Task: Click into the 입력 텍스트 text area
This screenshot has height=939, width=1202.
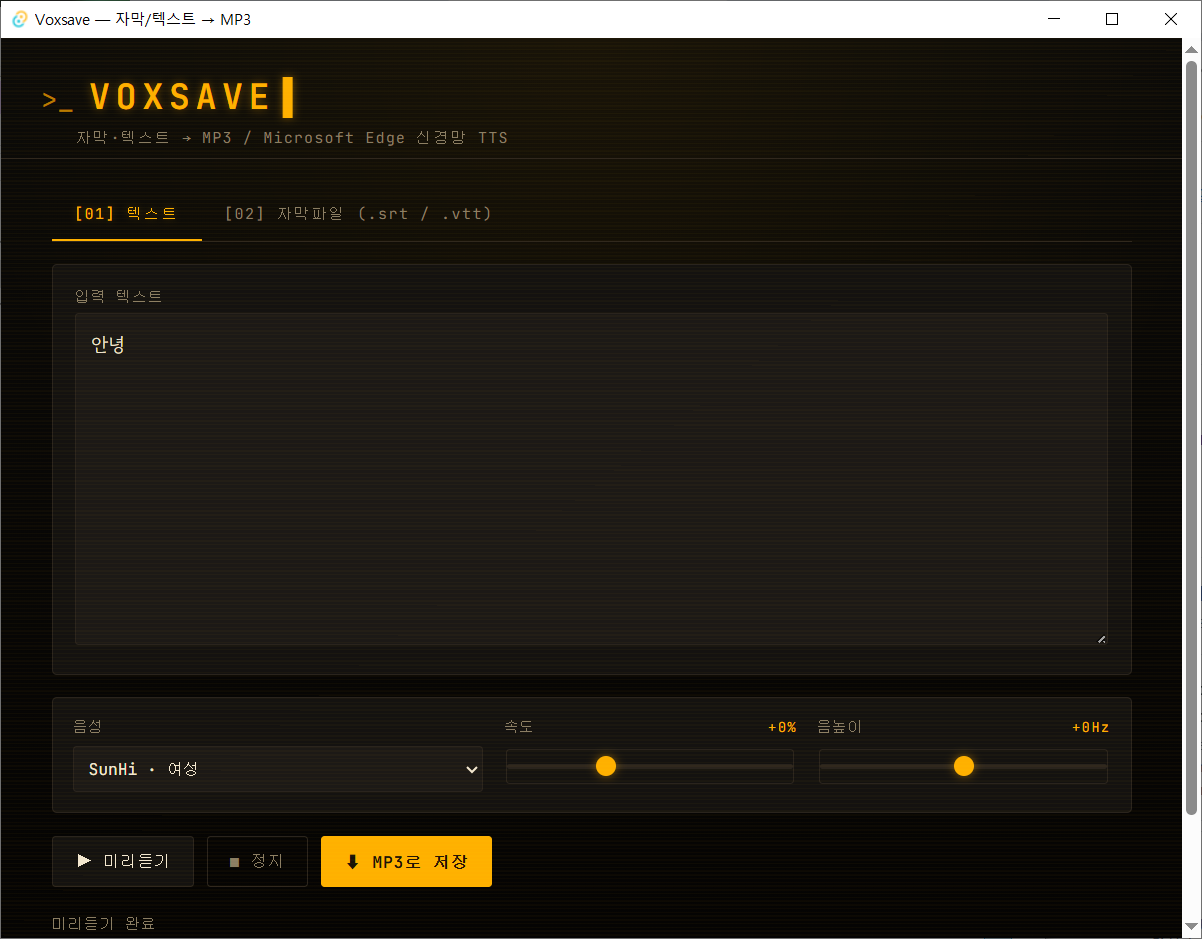Action: [591, 479]
